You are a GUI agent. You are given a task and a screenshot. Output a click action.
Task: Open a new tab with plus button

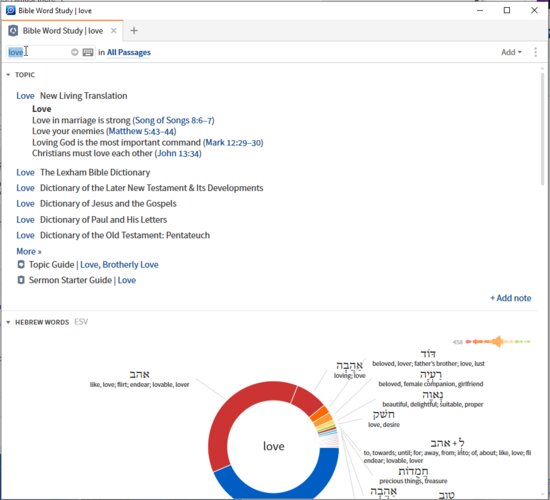[134, 31]
